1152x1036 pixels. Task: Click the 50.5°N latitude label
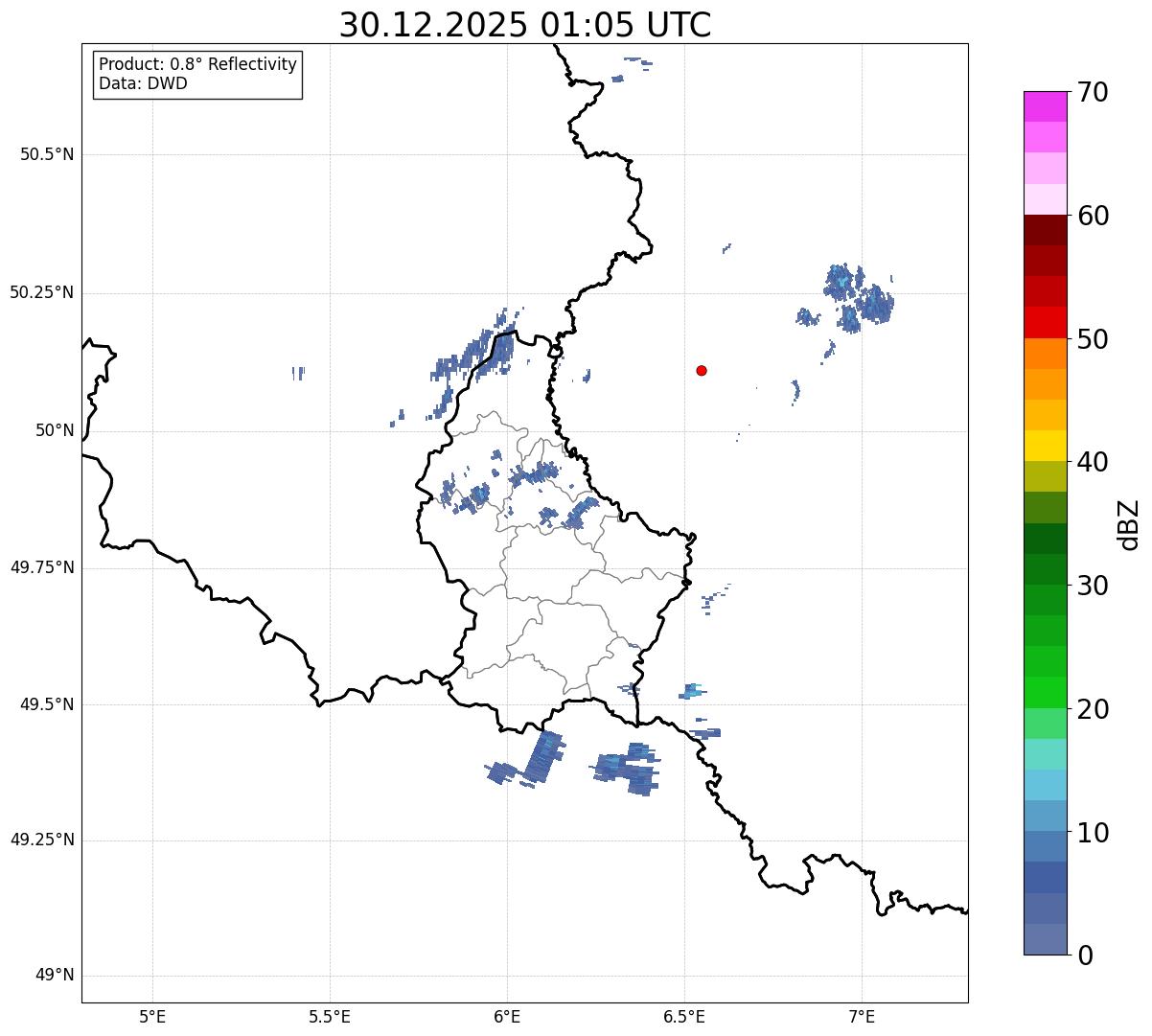coord(47,154)
